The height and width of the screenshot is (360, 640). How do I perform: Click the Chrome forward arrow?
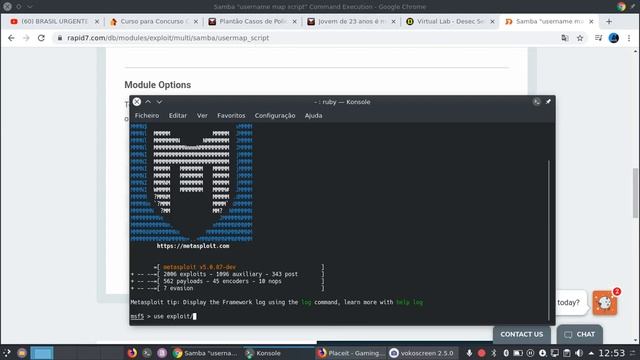[26, 38]
